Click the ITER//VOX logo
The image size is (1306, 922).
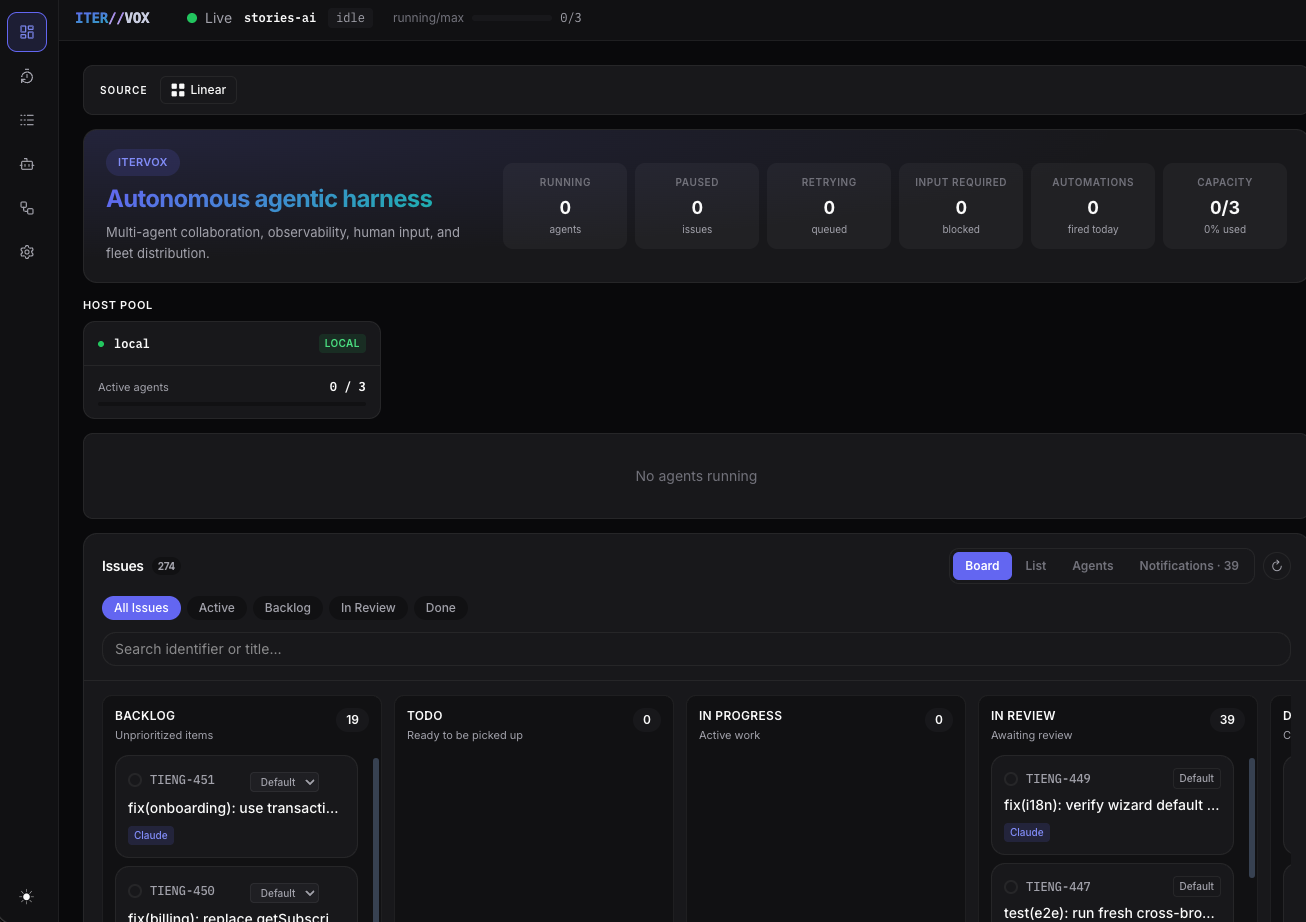[112, 18]
